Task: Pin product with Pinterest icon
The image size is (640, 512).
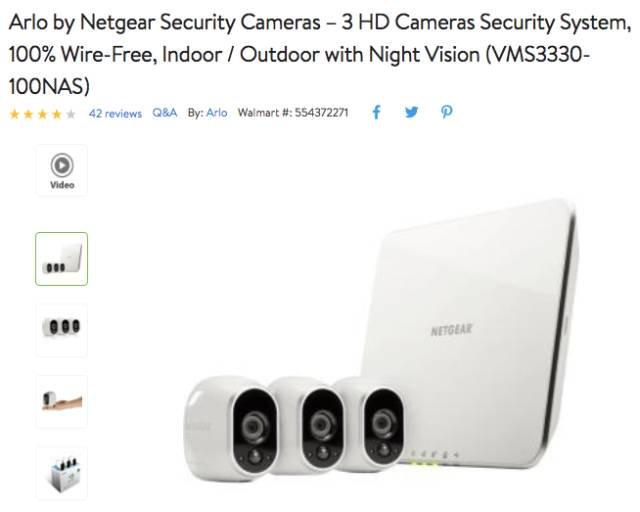Action: coord(447,112)
